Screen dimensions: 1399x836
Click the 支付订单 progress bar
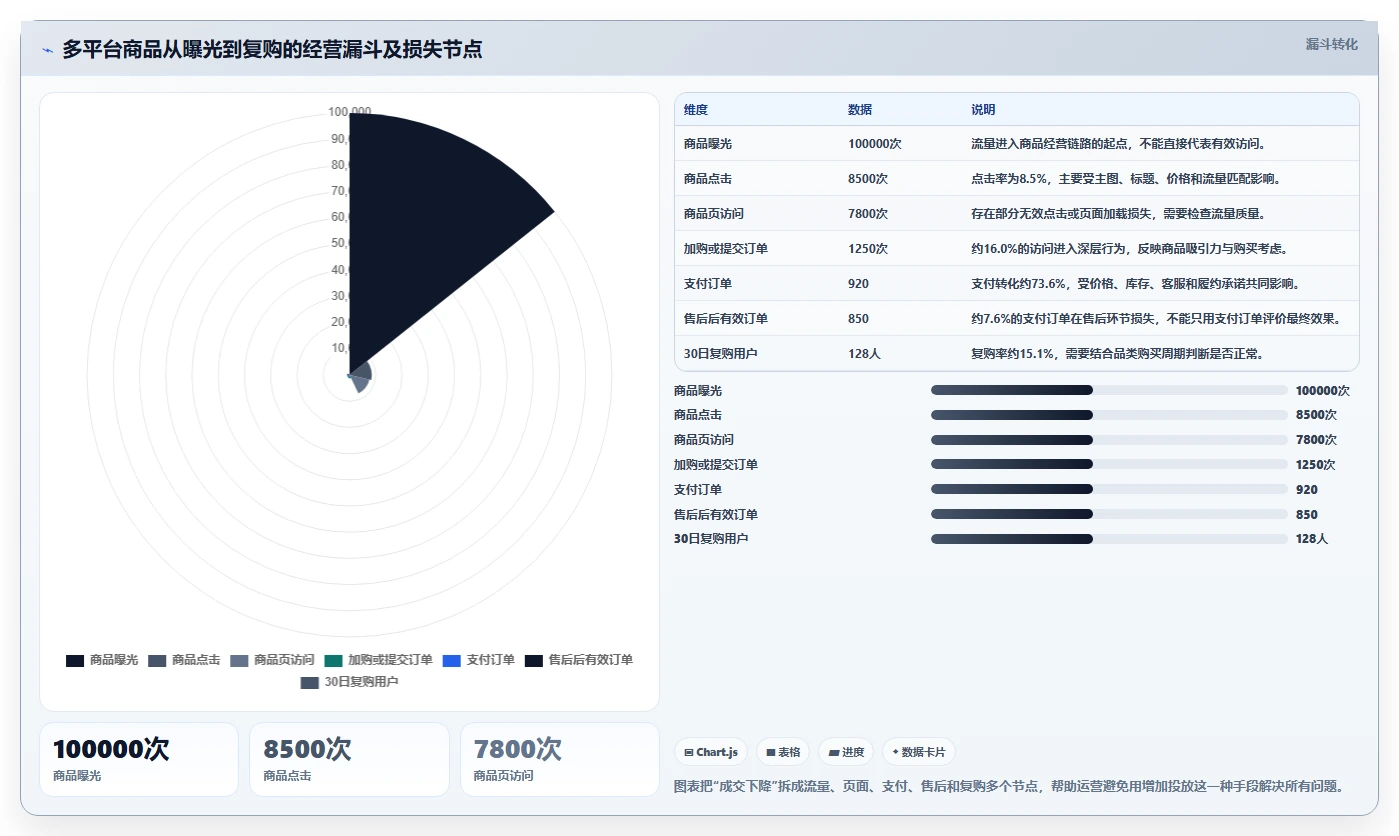pos(1109,489)
